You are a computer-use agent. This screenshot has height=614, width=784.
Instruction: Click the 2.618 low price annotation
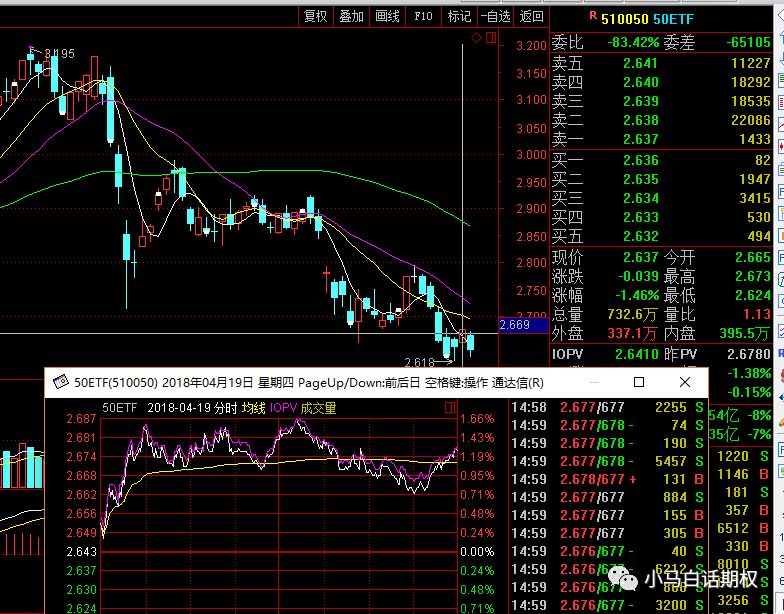coord(420,362)
